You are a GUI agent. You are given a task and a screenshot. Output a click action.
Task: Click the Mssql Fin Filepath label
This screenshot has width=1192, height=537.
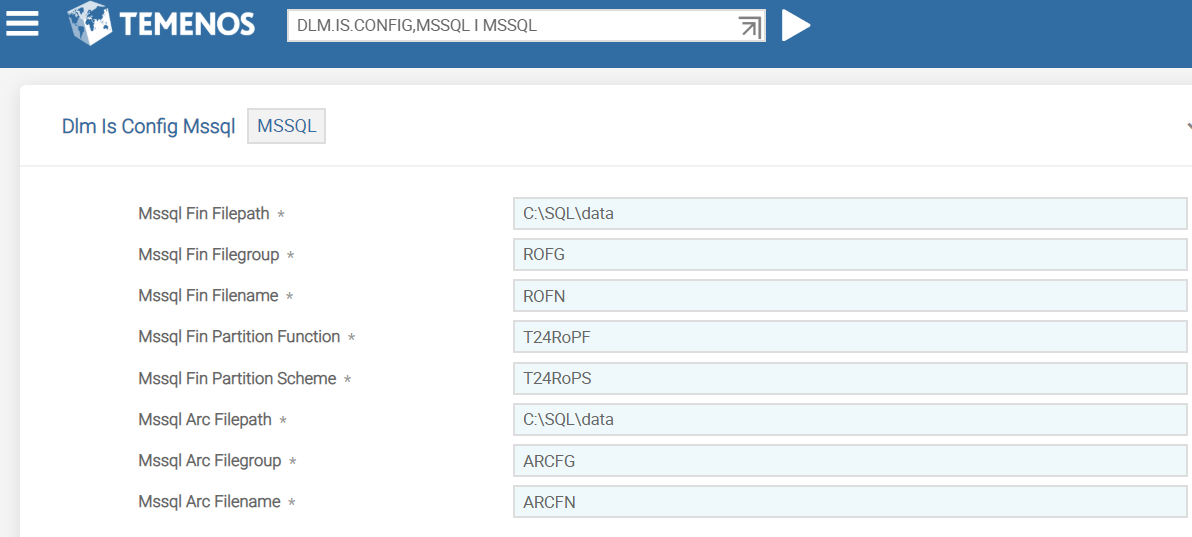(204, 214)
